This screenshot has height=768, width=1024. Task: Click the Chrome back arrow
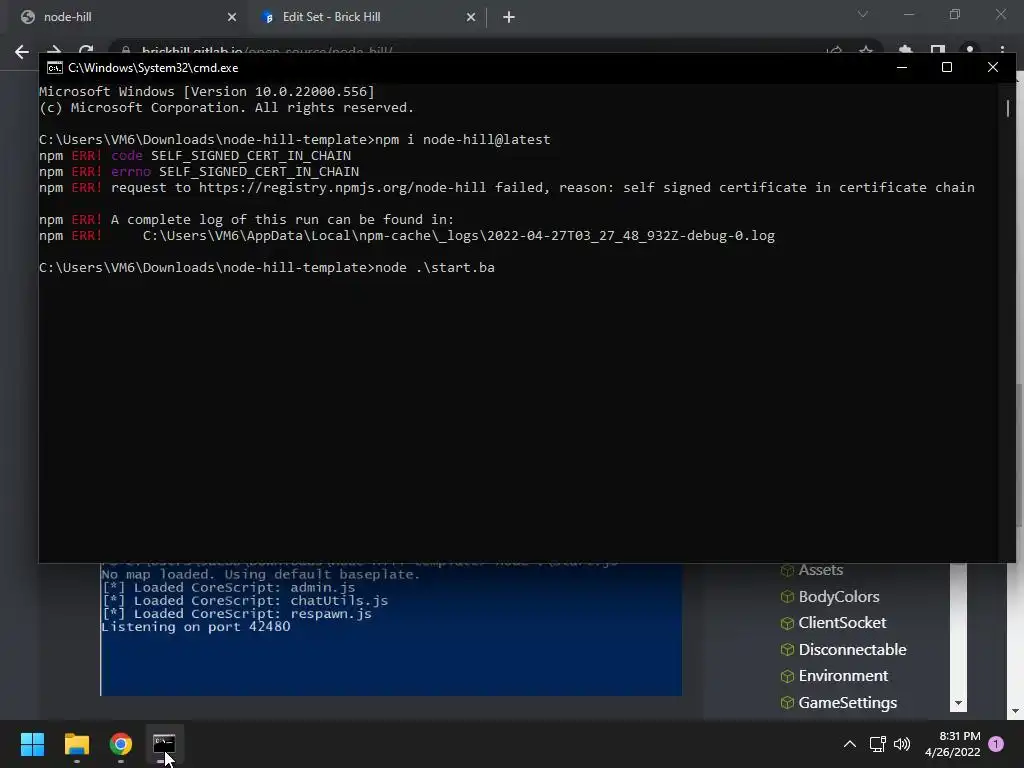(x=22, y=52)
